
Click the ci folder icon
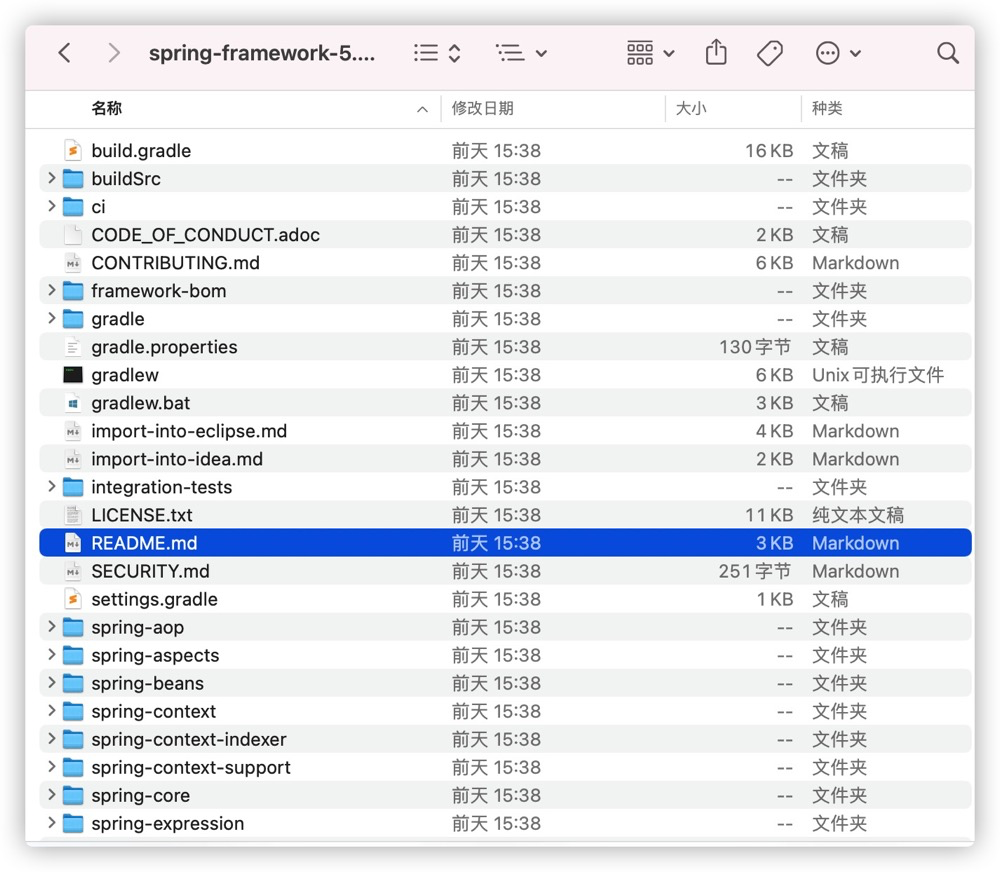coord(73,207)
